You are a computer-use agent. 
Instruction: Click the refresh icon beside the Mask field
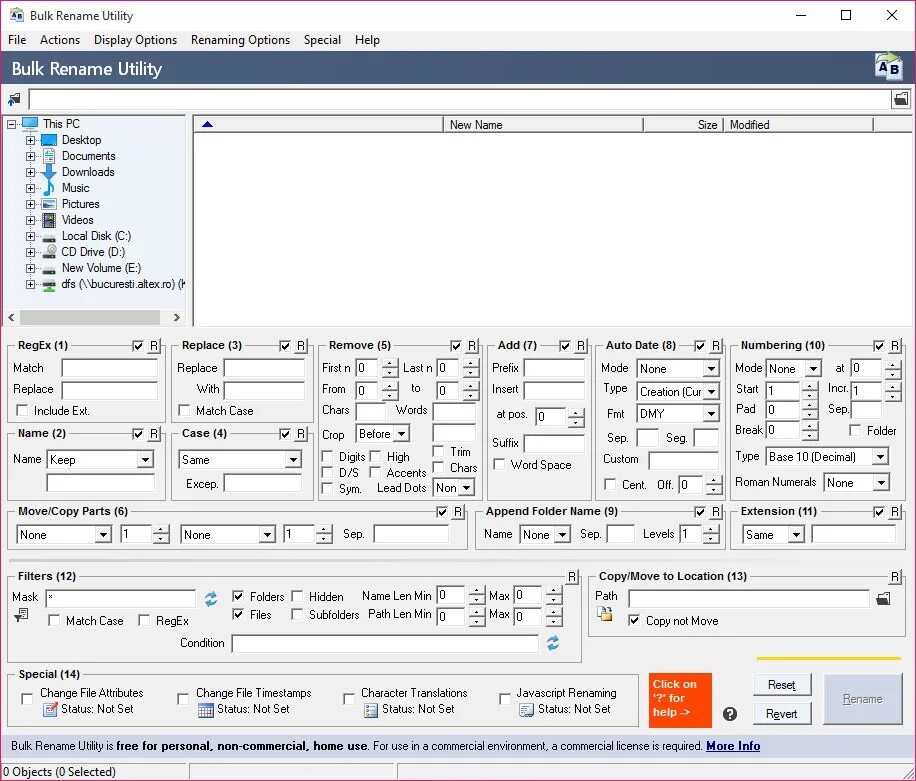211,599
